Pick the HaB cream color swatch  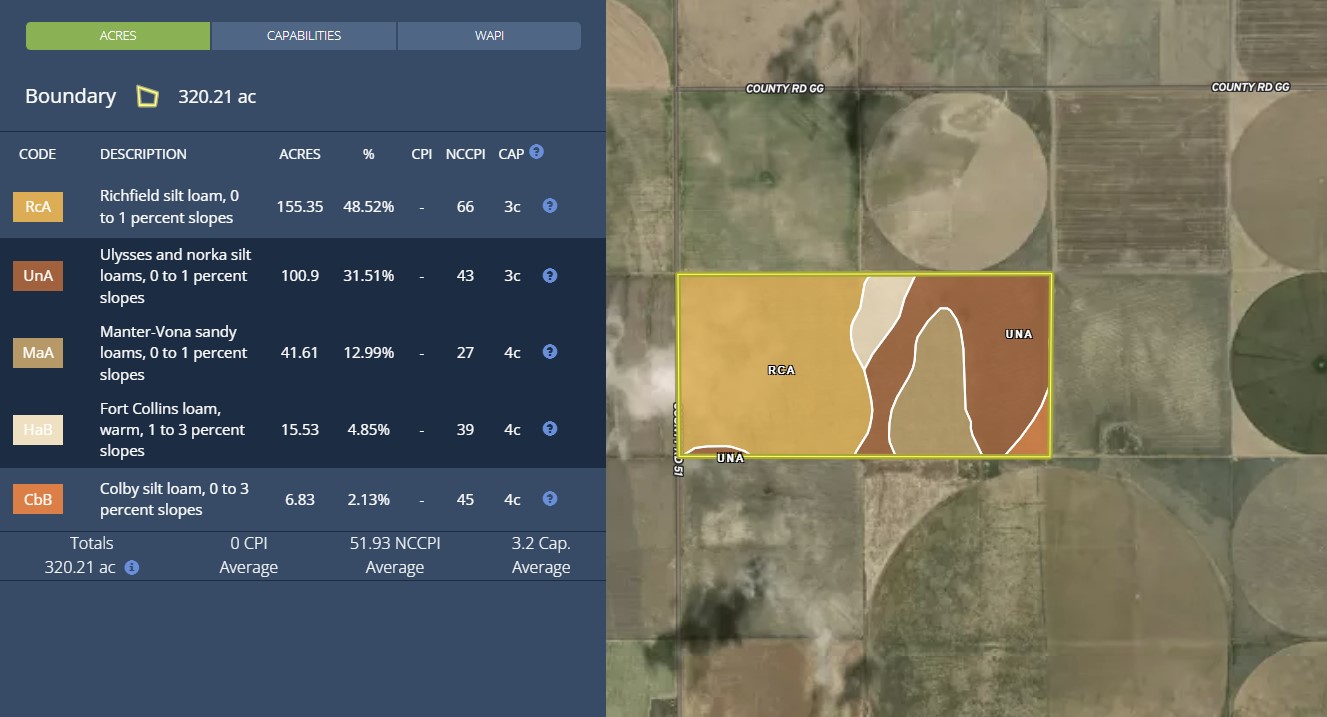click(38, 430)
